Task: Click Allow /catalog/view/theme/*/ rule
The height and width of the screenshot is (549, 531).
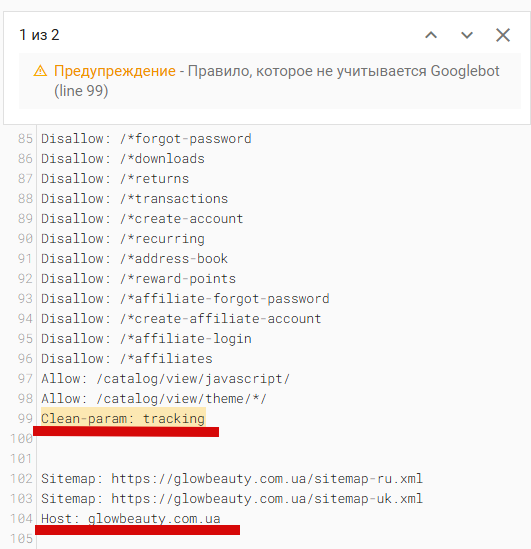Action: 154,398
